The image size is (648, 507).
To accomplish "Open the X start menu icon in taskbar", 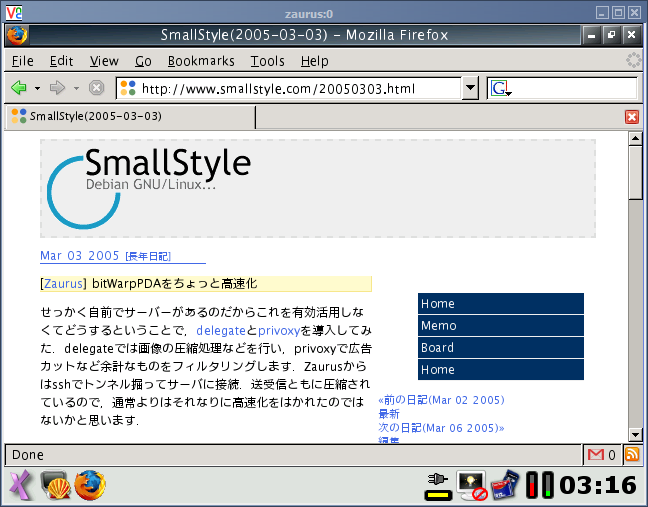I will (20, 485).
